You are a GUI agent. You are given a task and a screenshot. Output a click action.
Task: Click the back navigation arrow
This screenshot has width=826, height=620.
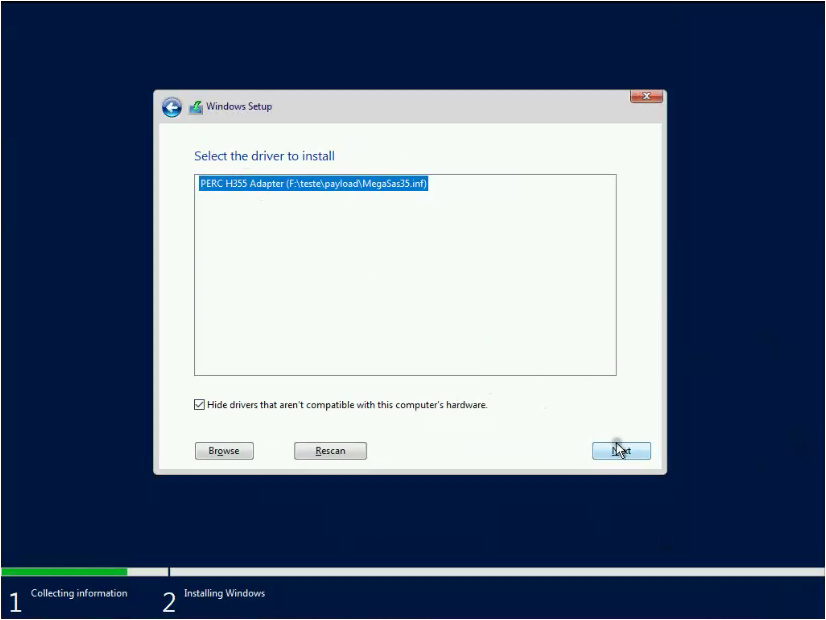[171, 107]
